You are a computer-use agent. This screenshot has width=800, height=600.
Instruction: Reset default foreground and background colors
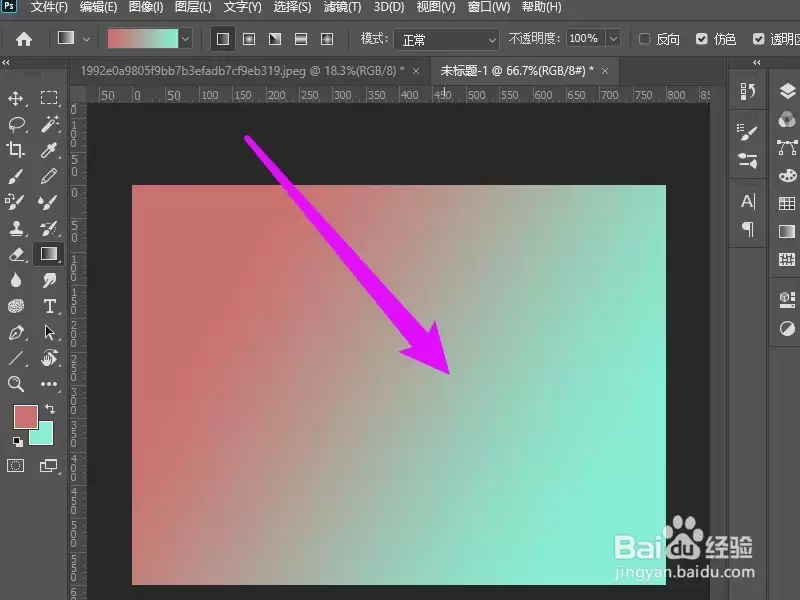point(18,442)
